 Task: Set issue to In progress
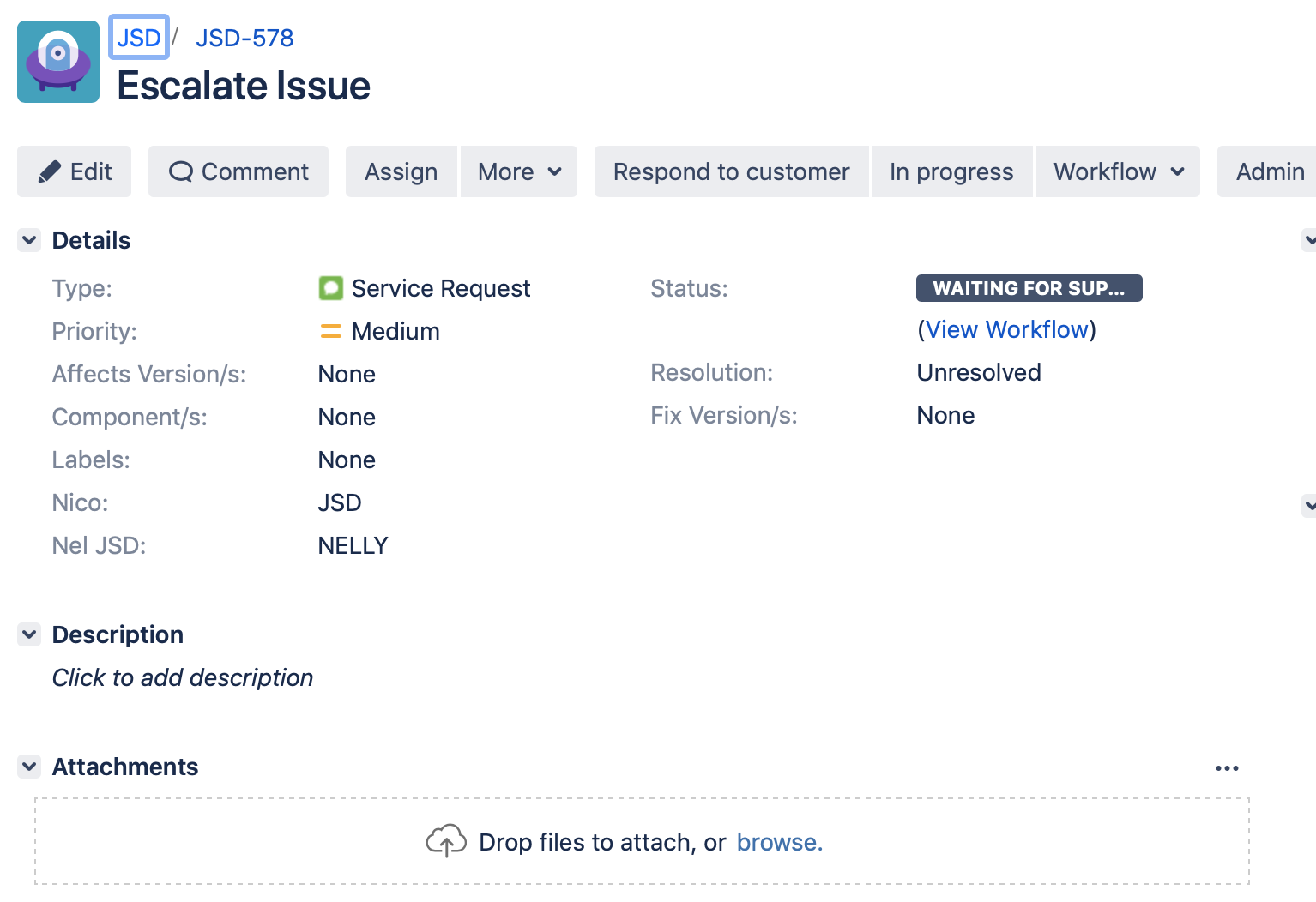[x=951, y=171]
